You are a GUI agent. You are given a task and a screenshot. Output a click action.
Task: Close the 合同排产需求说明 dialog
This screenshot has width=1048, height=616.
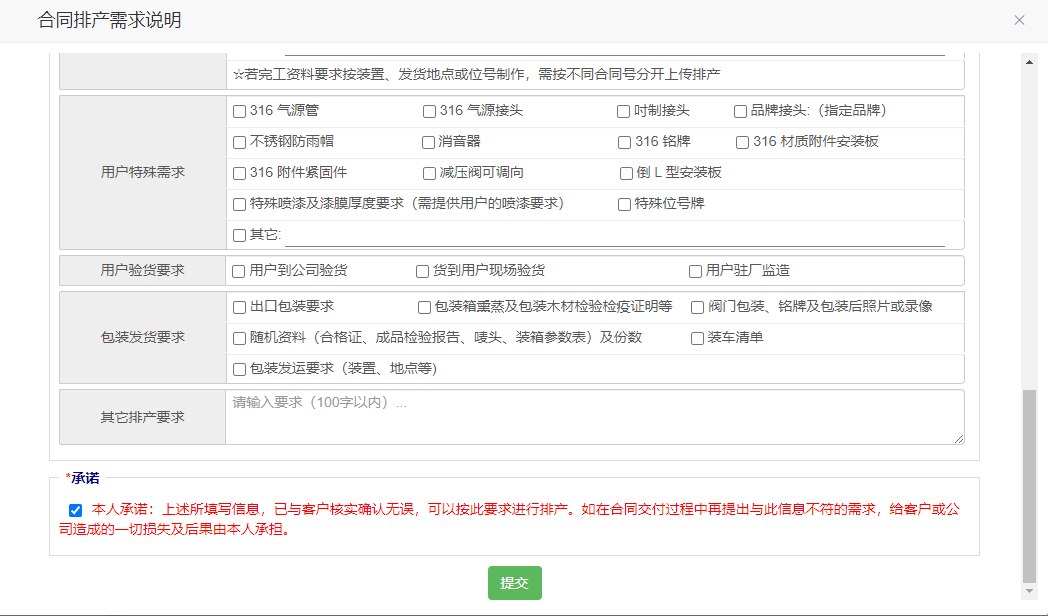coord(1019,20)
